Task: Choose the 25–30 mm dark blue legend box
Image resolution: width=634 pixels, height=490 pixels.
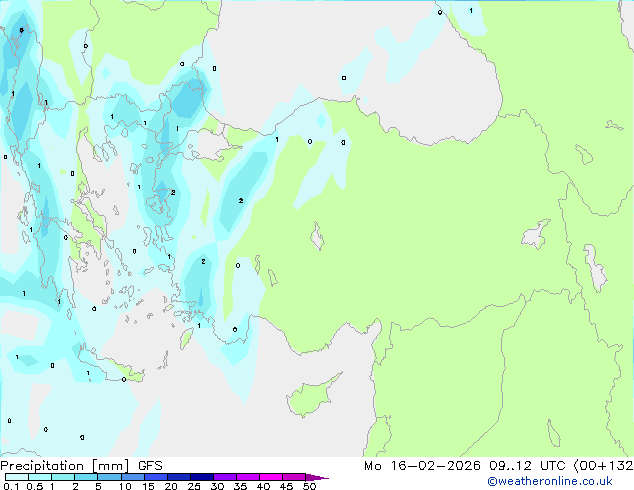Action: point(202,477)
